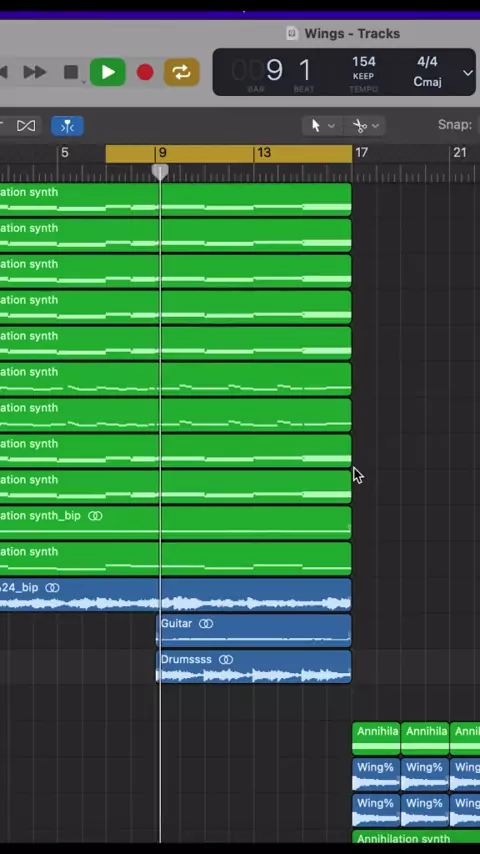Image resolution: width=480 pixels, height=854 pixels.
Task: Click bar 21 in the ruler
Action: 460,152
